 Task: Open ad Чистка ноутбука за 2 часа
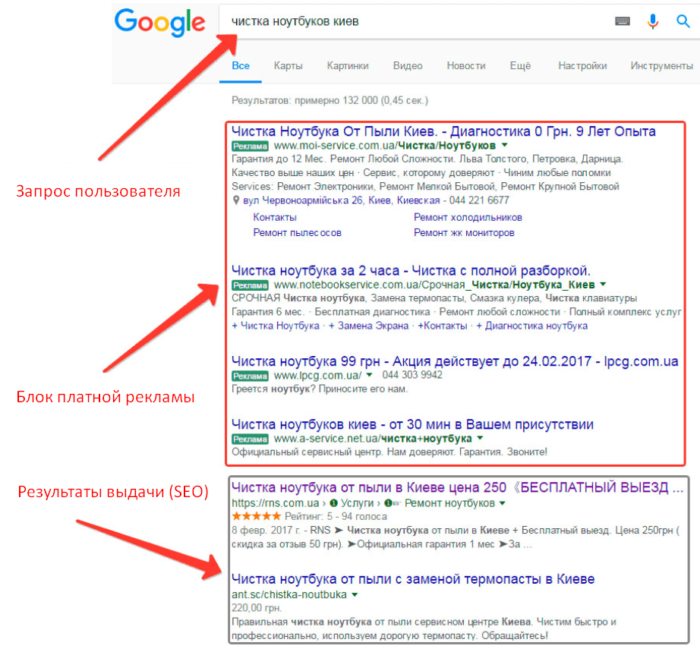click(411, 271)
